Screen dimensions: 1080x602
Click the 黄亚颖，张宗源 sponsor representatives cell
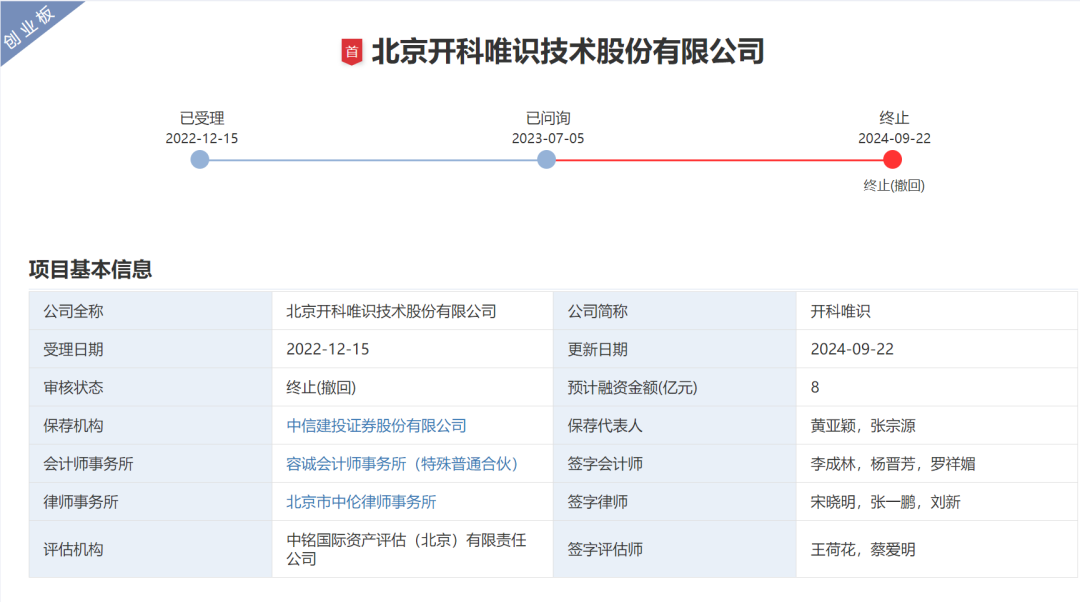[862, 426]
